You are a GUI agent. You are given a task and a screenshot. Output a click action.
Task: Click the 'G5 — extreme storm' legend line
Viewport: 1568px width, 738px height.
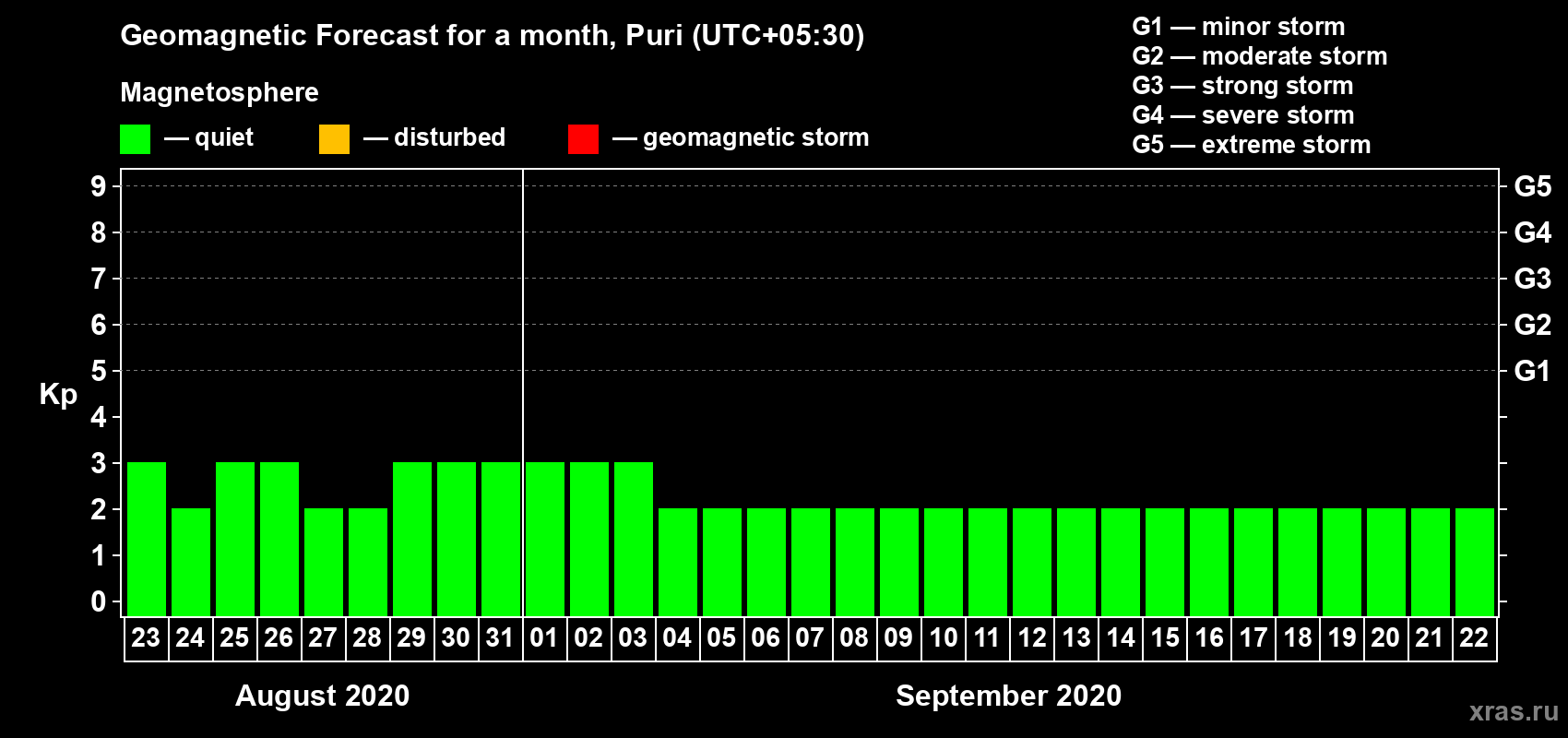click(x=1251, y=145)
